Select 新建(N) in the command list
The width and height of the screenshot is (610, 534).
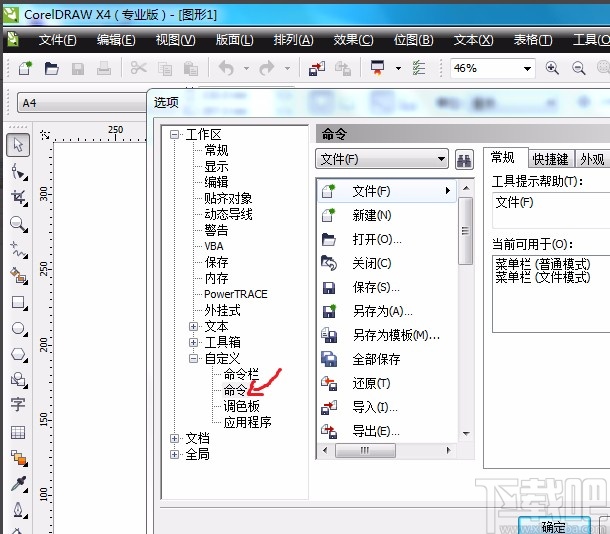coord(387,215)
